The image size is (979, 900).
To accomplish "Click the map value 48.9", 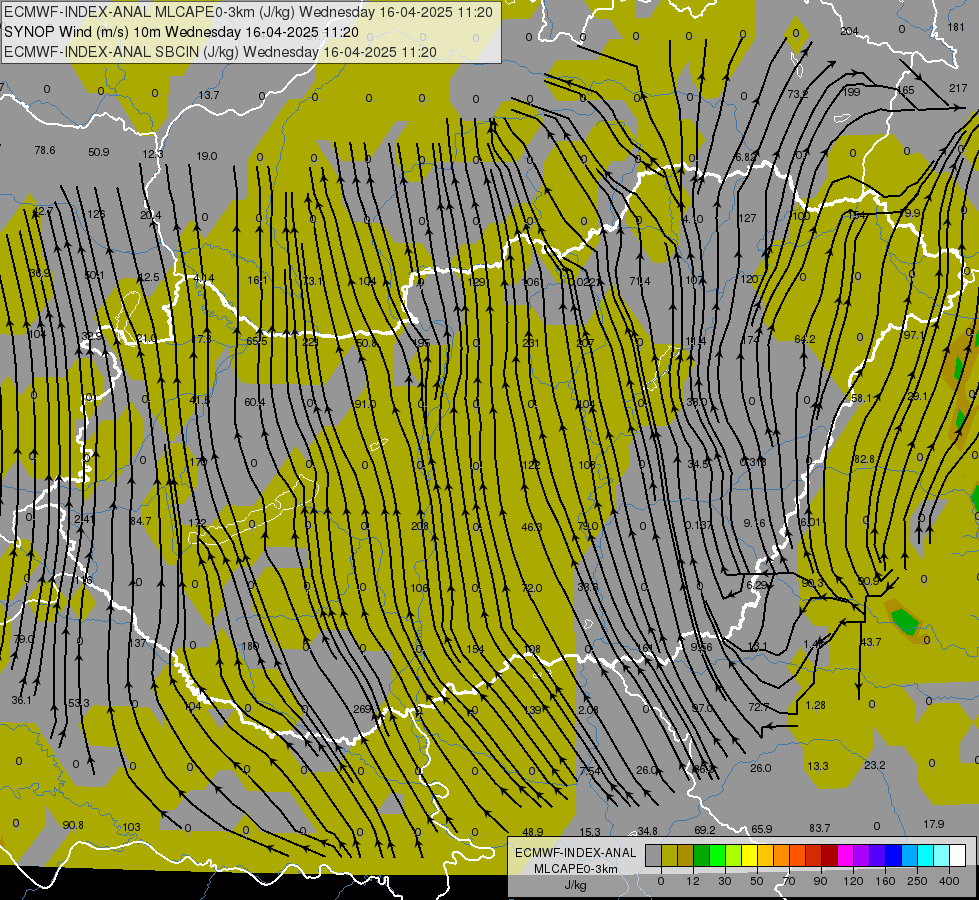I will pyautogui.click(x=533, y=832).
